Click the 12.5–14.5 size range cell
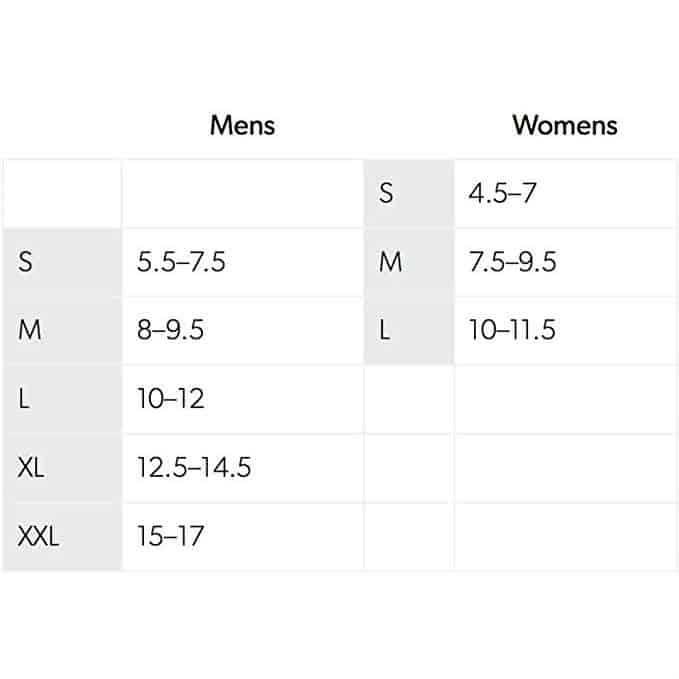The width and height of the screenshot is (679, 679). tap(242, 468)
